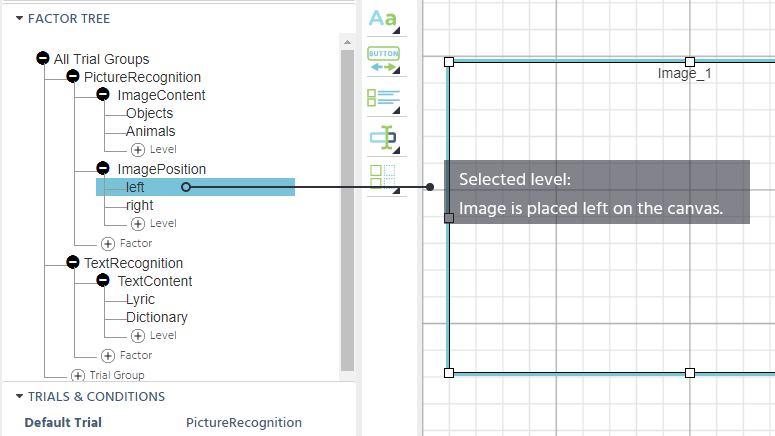Select the grid layout tool
This screenshot has width=775, height=436.
(x=384, y=178)
